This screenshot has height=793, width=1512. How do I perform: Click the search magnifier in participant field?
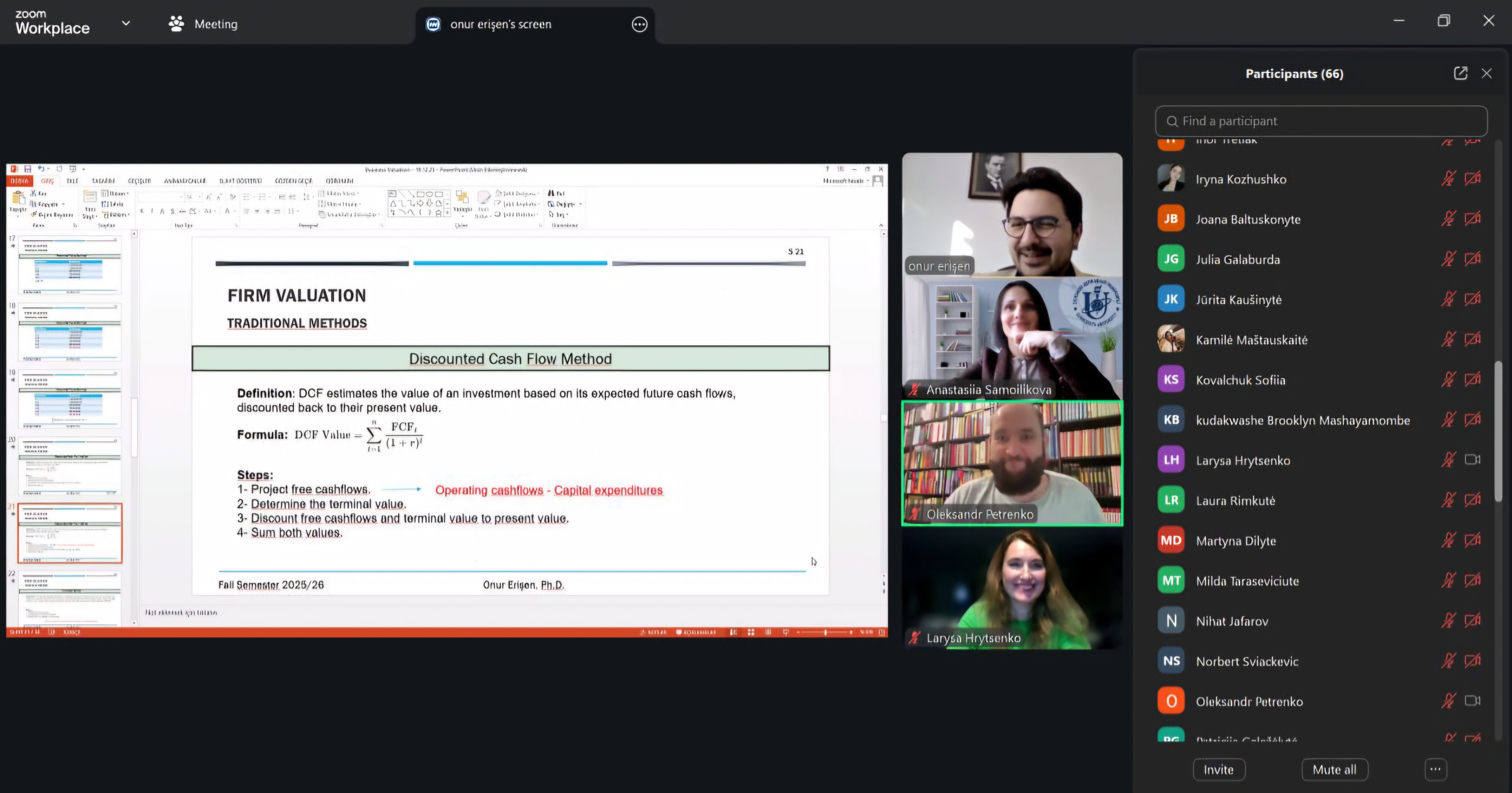pyautogui.click(x=1172, y=121)
